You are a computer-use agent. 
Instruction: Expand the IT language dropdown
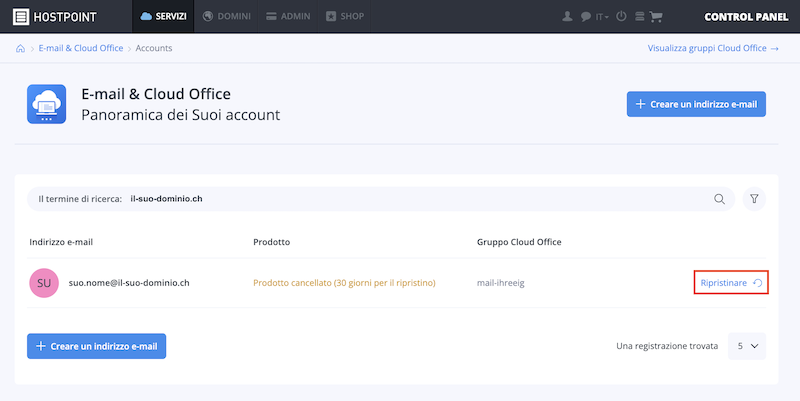[602, 17]
